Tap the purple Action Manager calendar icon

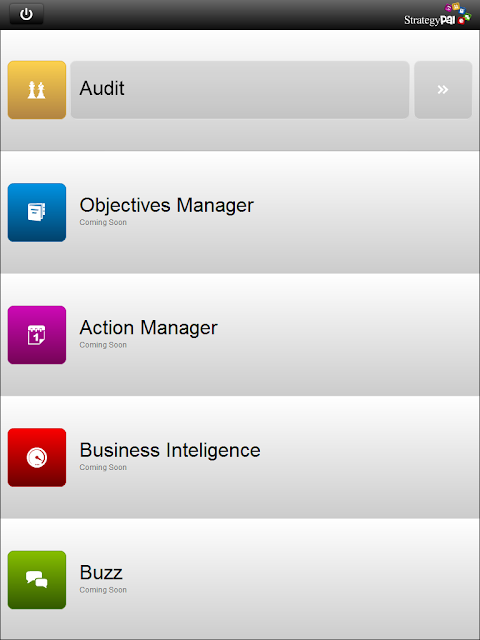(x=37, y=335)
